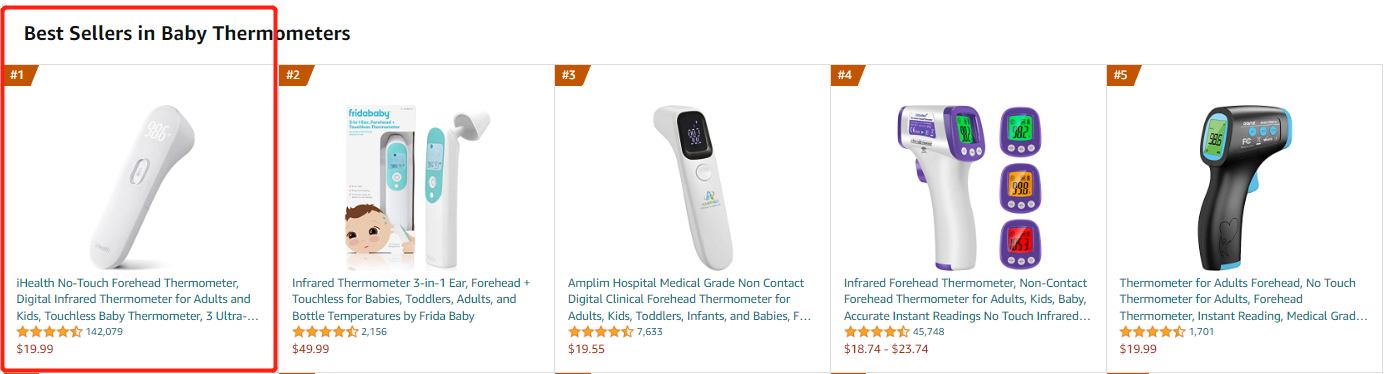Click the #1 bestseller rank badge
1384x374 pixels.
pos(19,75)
